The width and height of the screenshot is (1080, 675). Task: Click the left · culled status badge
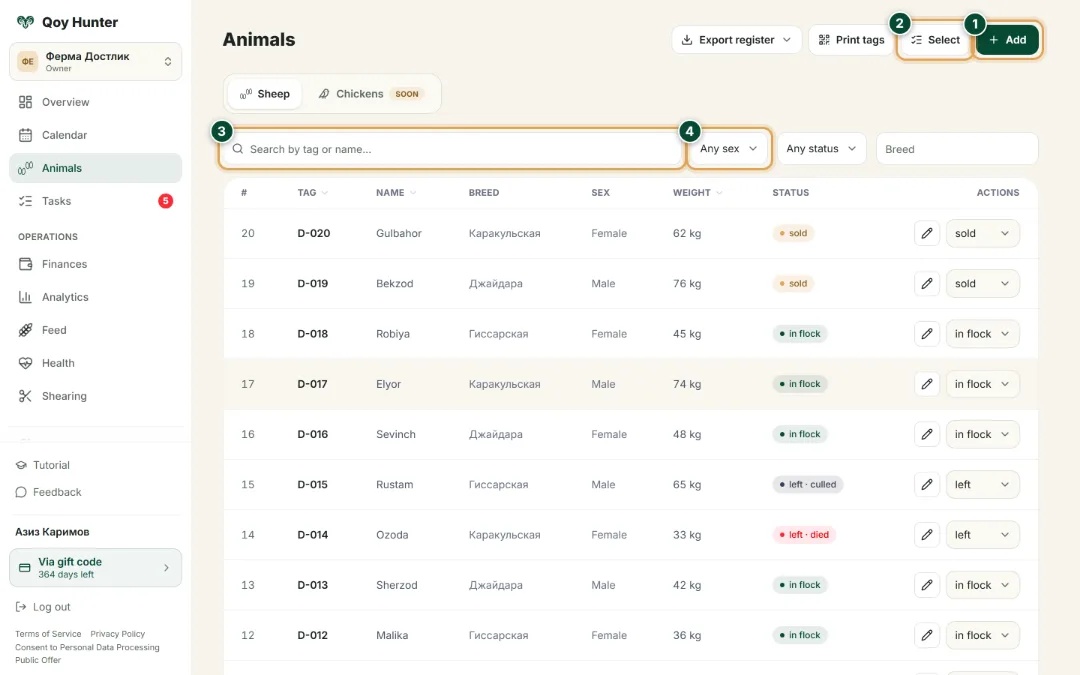[x=808, y=485]
